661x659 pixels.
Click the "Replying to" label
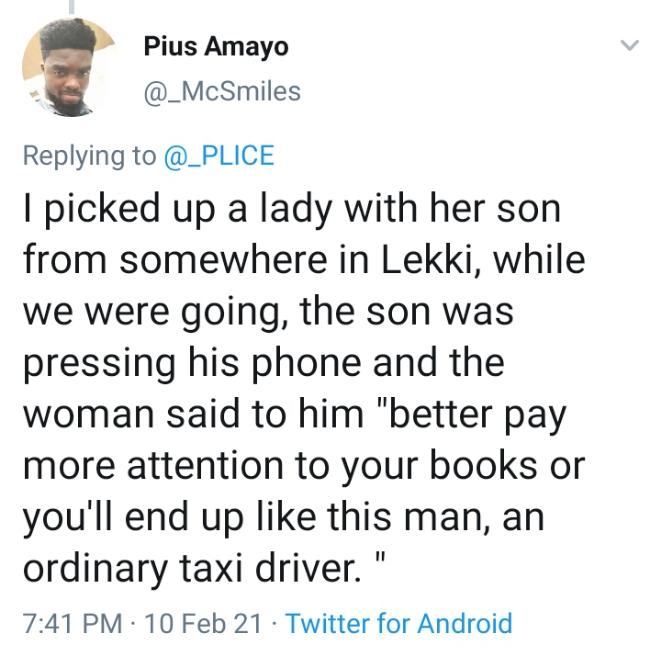click(89, 156)
